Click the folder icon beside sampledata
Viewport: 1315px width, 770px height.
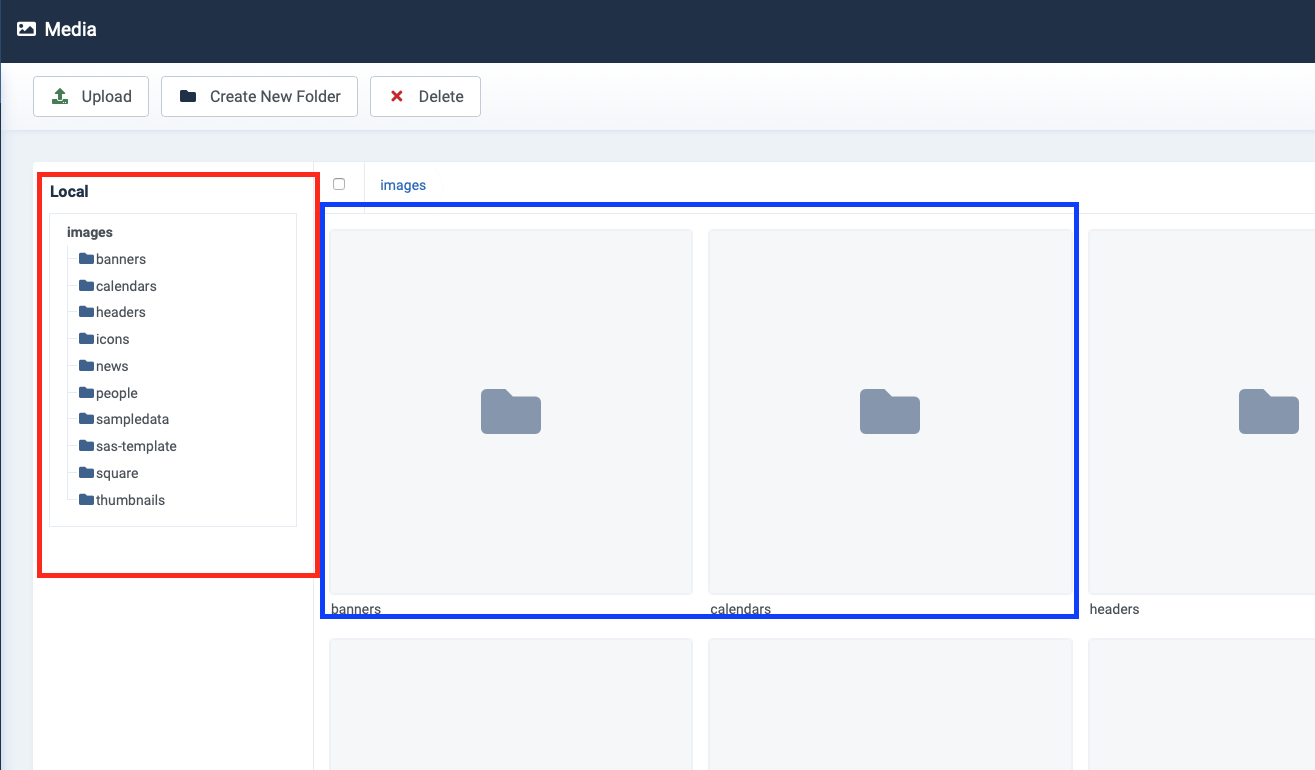point(86,419)
